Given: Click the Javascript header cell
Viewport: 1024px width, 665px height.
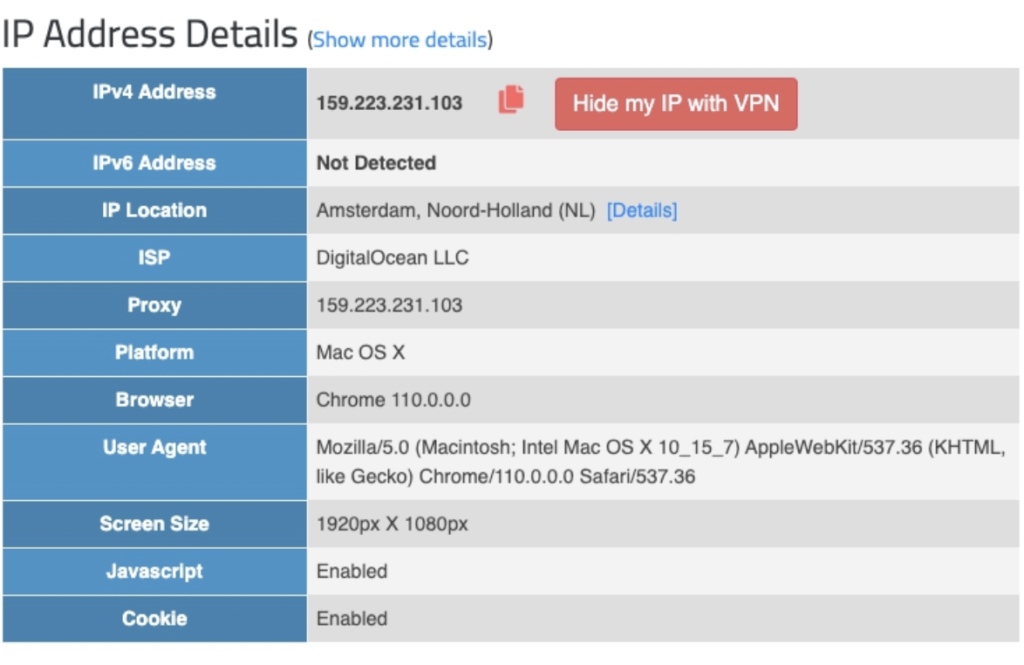Looking at the screenshot, I should point(155,572).
